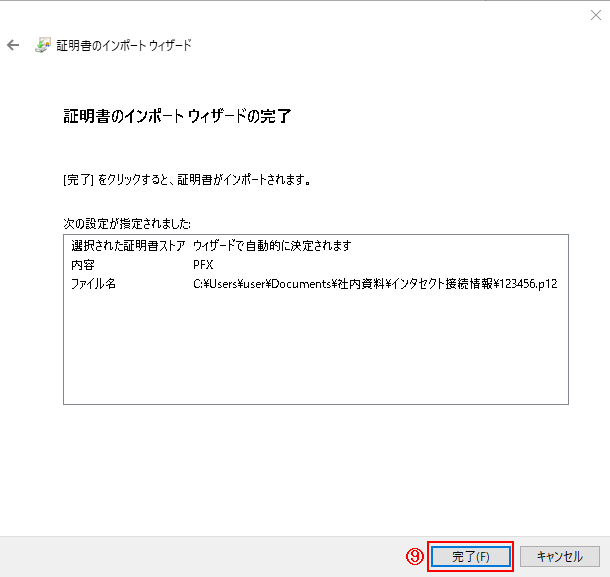Viewport: 610px width, 577px height.
Task: Click the blank title bar area
Action: 300,15
